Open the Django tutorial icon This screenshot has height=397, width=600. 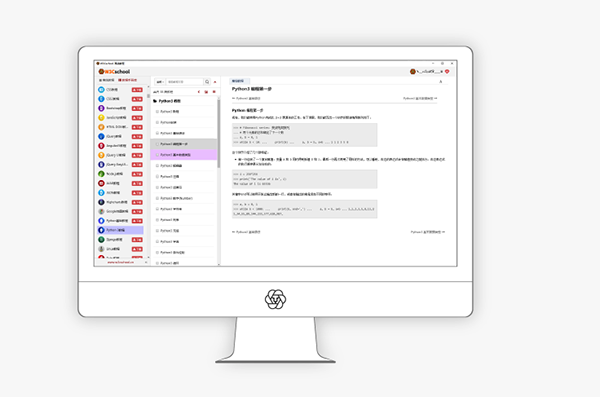click(101, 239)
